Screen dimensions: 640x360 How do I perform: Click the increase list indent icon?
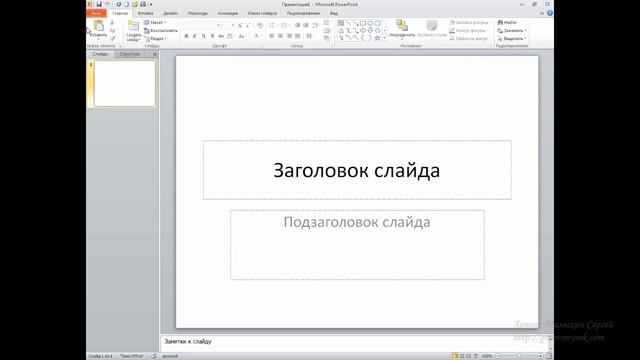point(306,25)
